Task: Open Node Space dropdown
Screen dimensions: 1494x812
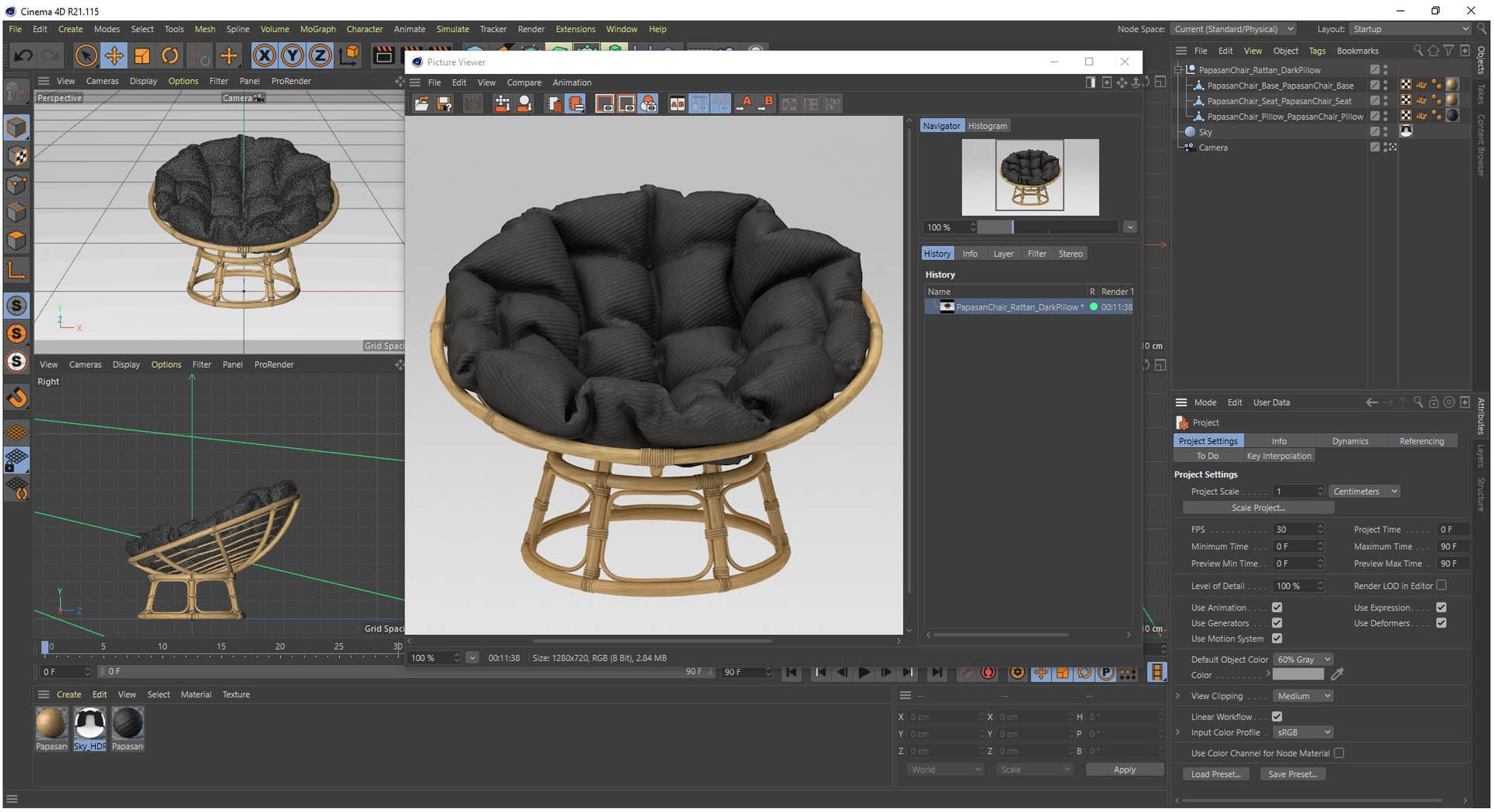Action: pos(1233,29)
